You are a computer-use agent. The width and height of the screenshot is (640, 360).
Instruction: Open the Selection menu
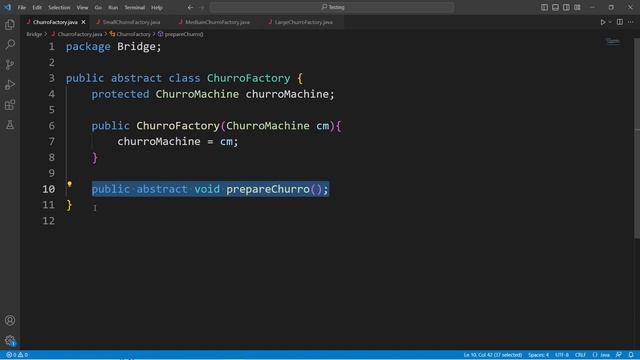59,7
